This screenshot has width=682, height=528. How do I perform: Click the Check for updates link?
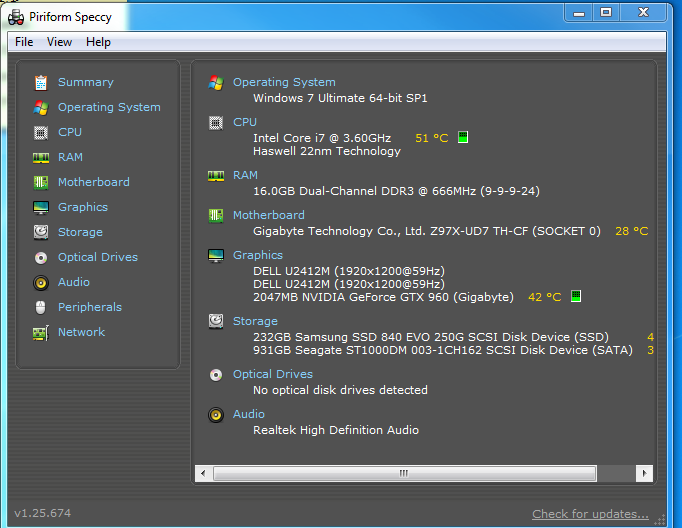[590, 514]
